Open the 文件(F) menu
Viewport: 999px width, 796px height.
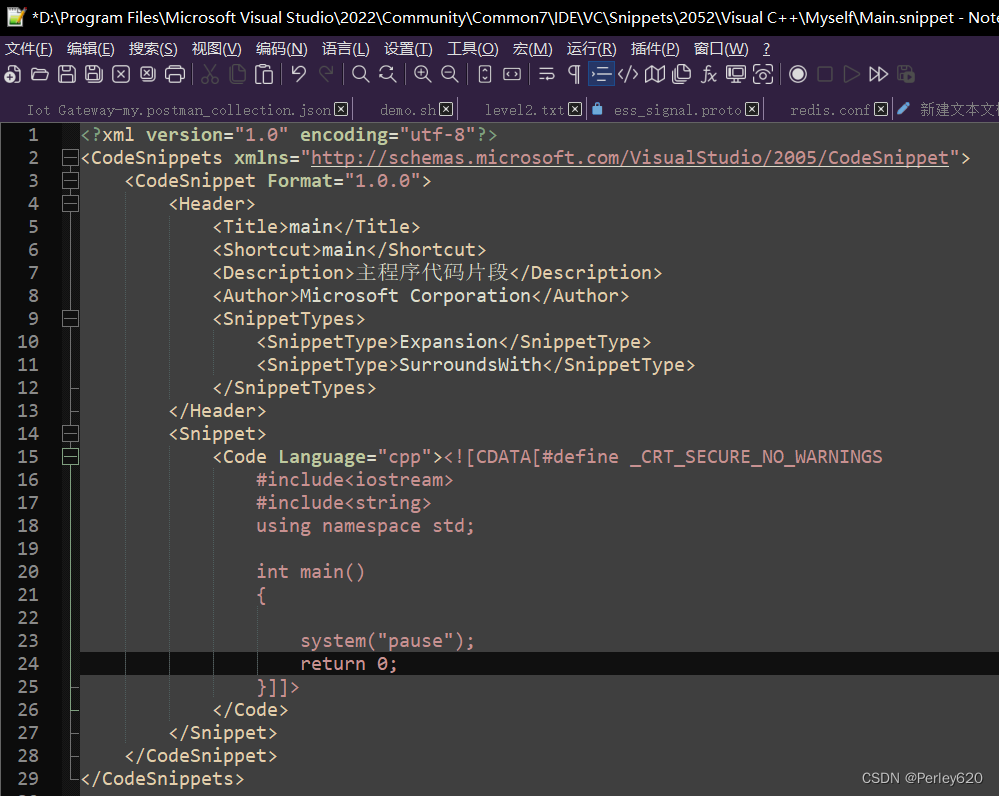[x=29, y=48]
